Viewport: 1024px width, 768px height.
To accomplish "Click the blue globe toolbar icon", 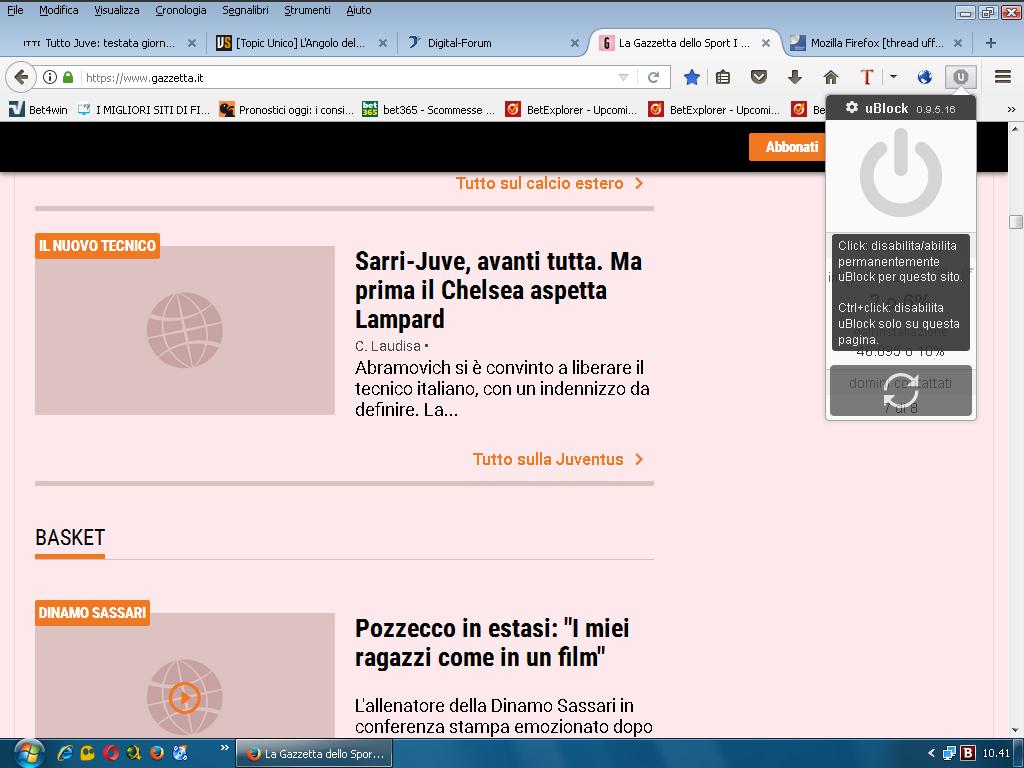I will point(925,78).
